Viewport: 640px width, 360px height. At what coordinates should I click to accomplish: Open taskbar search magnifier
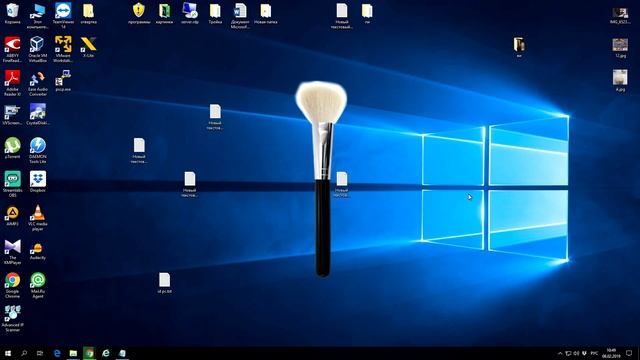pyautogui.click(x=24, y=353)
